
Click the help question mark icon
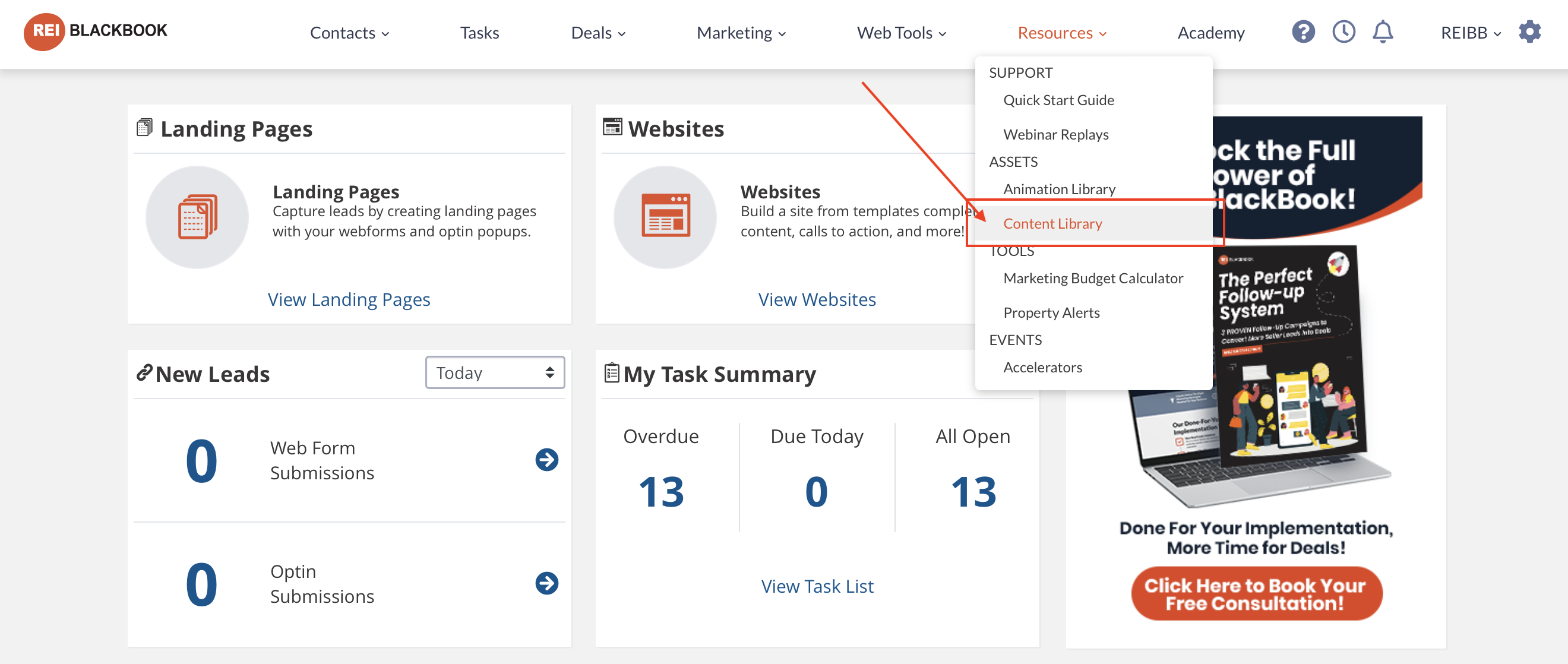pos(1303,31)
